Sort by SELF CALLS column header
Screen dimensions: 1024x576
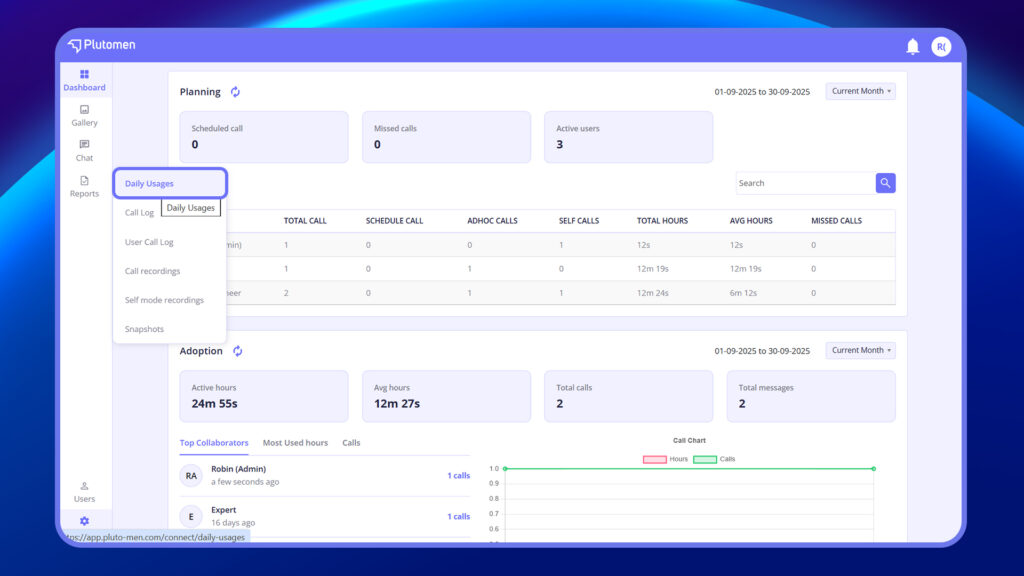(579, 221)
